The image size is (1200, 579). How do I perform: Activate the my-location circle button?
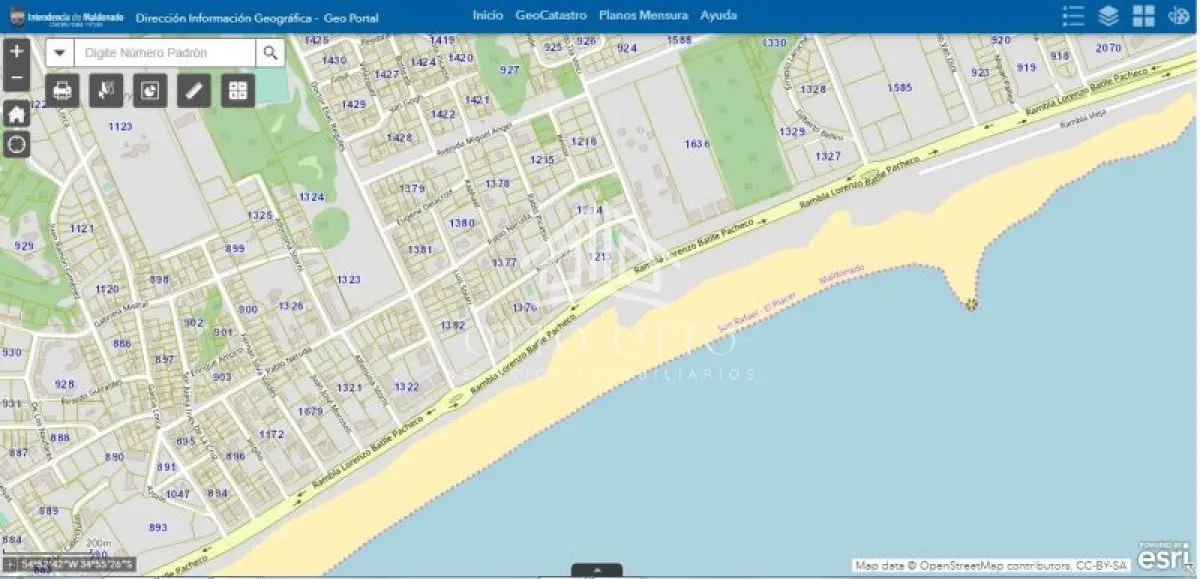click(16, 144)
